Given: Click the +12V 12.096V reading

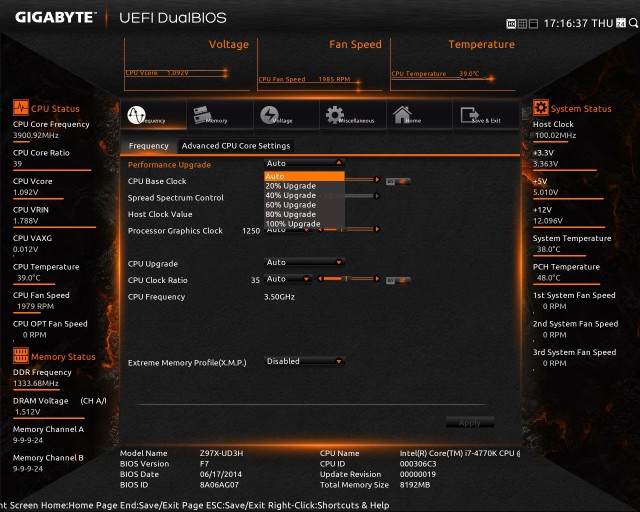Looking at the screenshot, I should pyautogui.click(x=548, y=221).
